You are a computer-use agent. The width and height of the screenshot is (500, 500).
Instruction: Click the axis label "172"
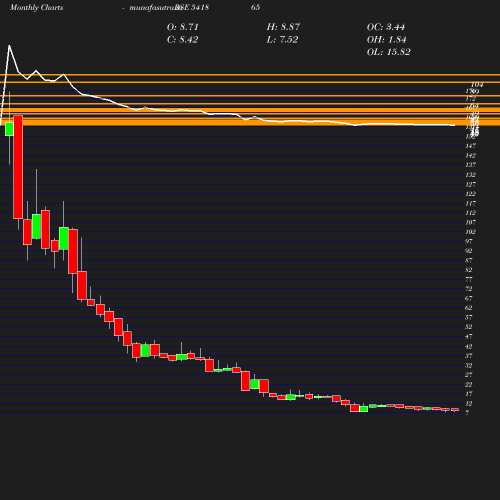click(x=470, y=99)
